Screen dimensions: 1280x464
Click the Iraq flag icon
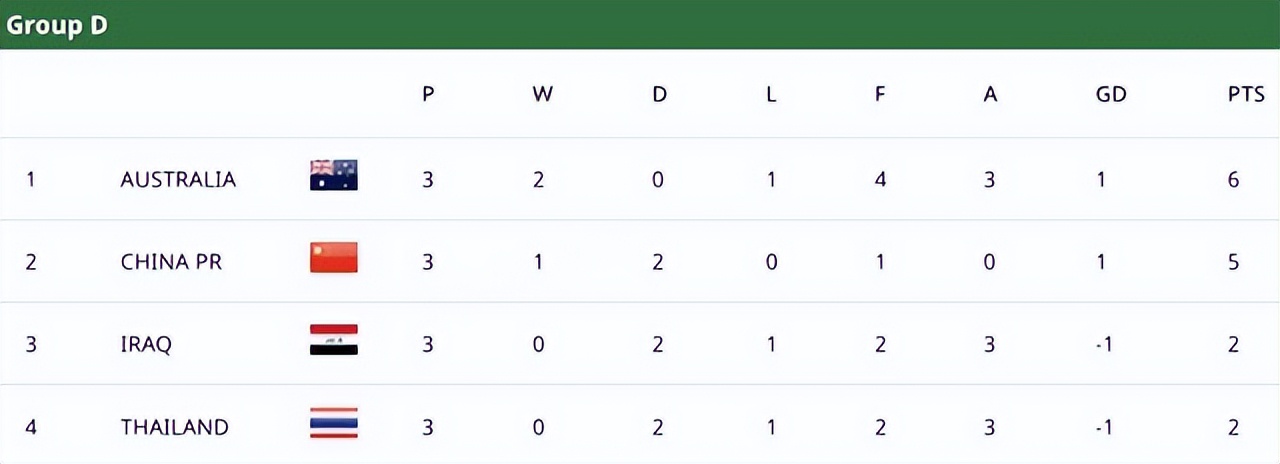[x=333, y=341]
